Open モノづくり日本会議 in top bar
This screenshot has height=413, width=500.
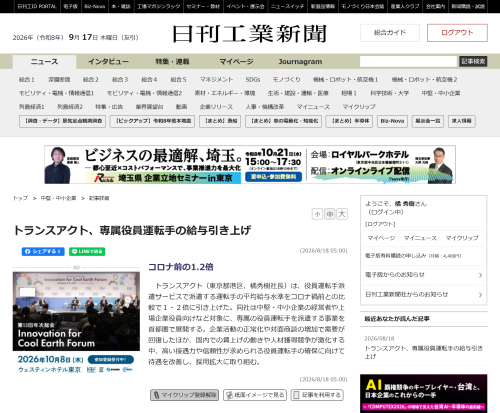tap(363, 6)
